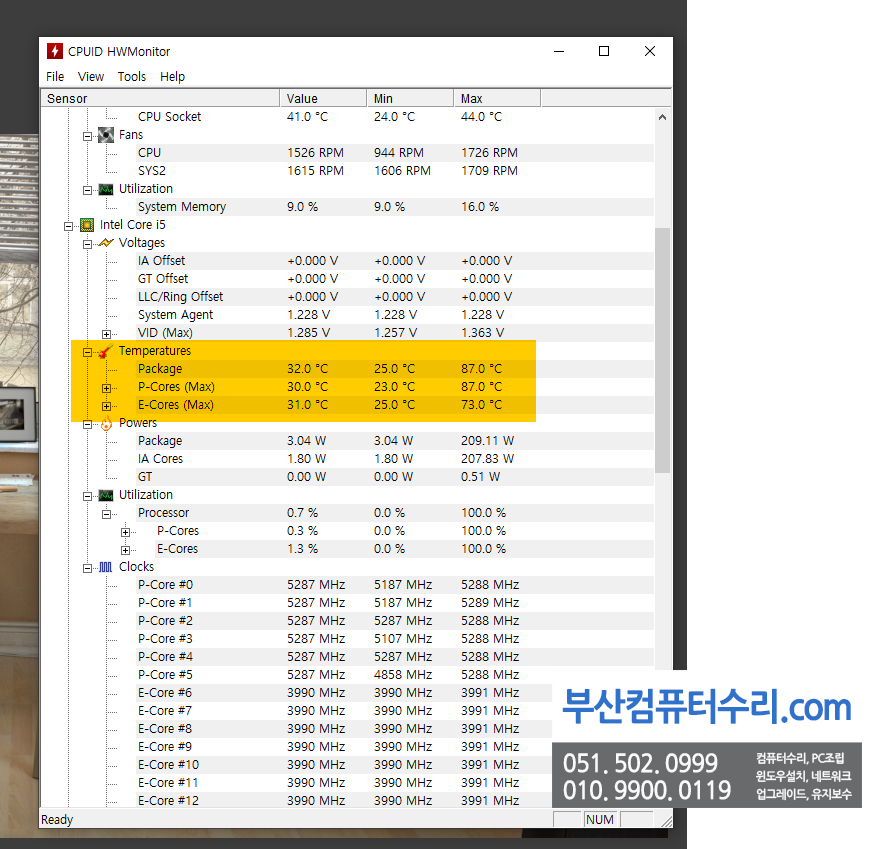Click the Voltages lightning icon
The image size is (885, 849).
pos(106,243)
